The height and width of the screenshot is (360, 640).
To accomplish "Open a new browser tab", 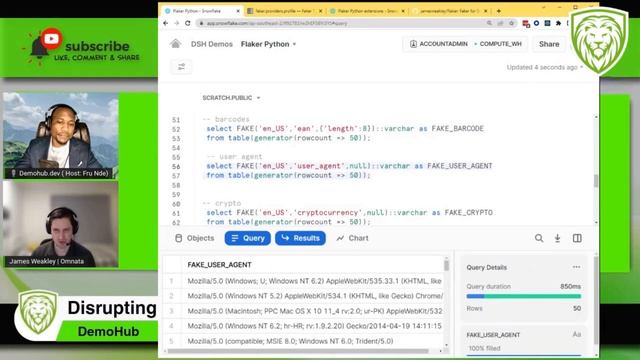I will pyautogui.click(x=498, y=11).
